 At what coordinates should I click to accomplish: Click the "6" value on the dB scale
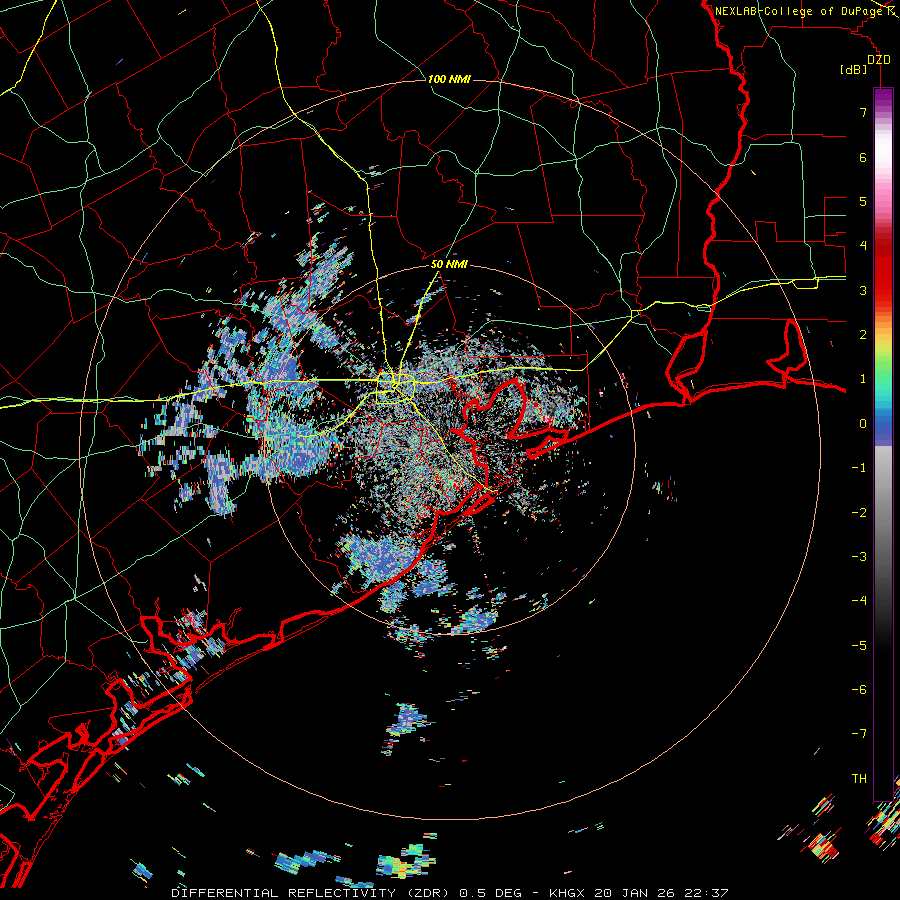(x=863, y=157)
